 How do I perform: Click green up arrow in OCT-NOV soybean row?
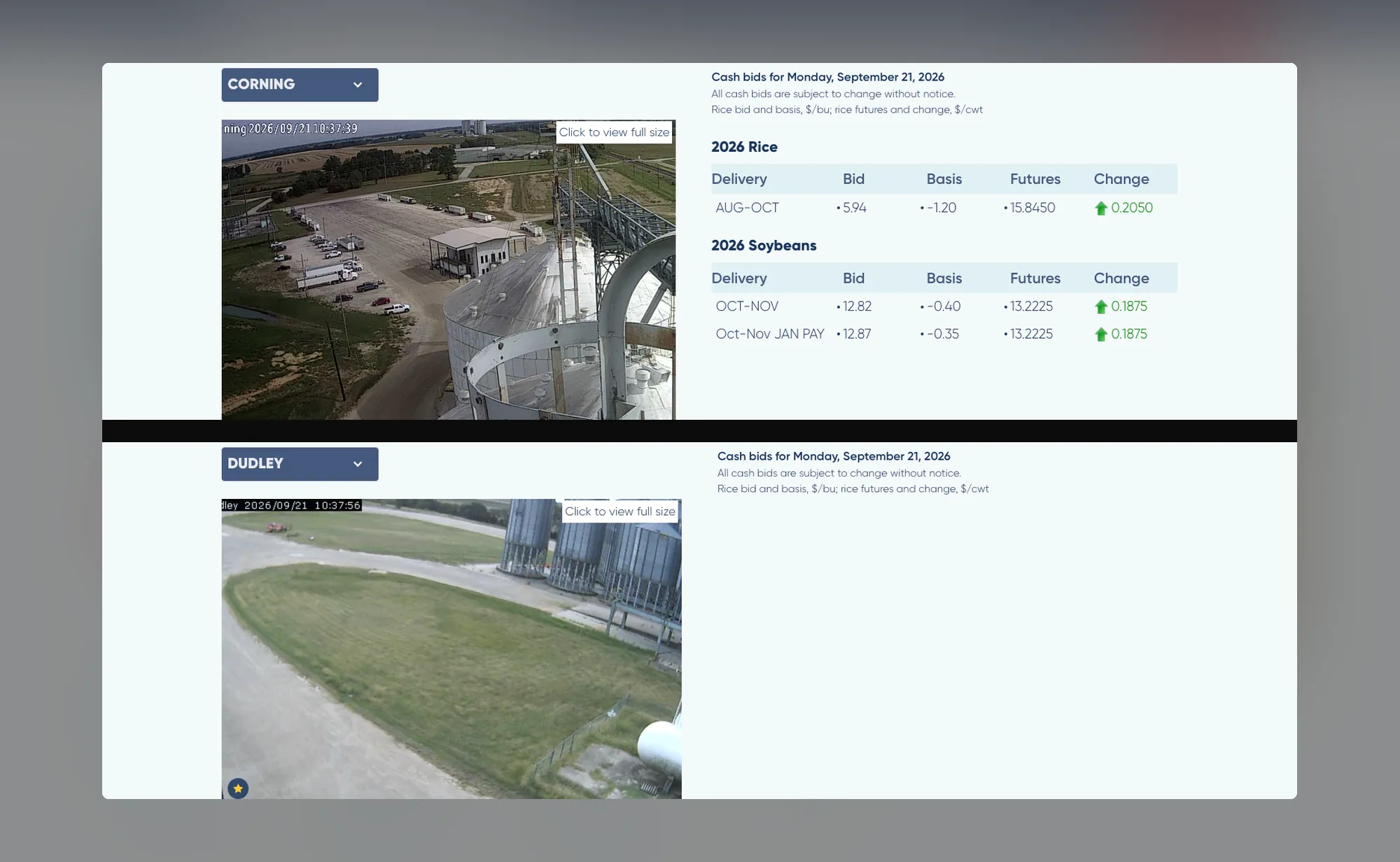(1101, 306)
